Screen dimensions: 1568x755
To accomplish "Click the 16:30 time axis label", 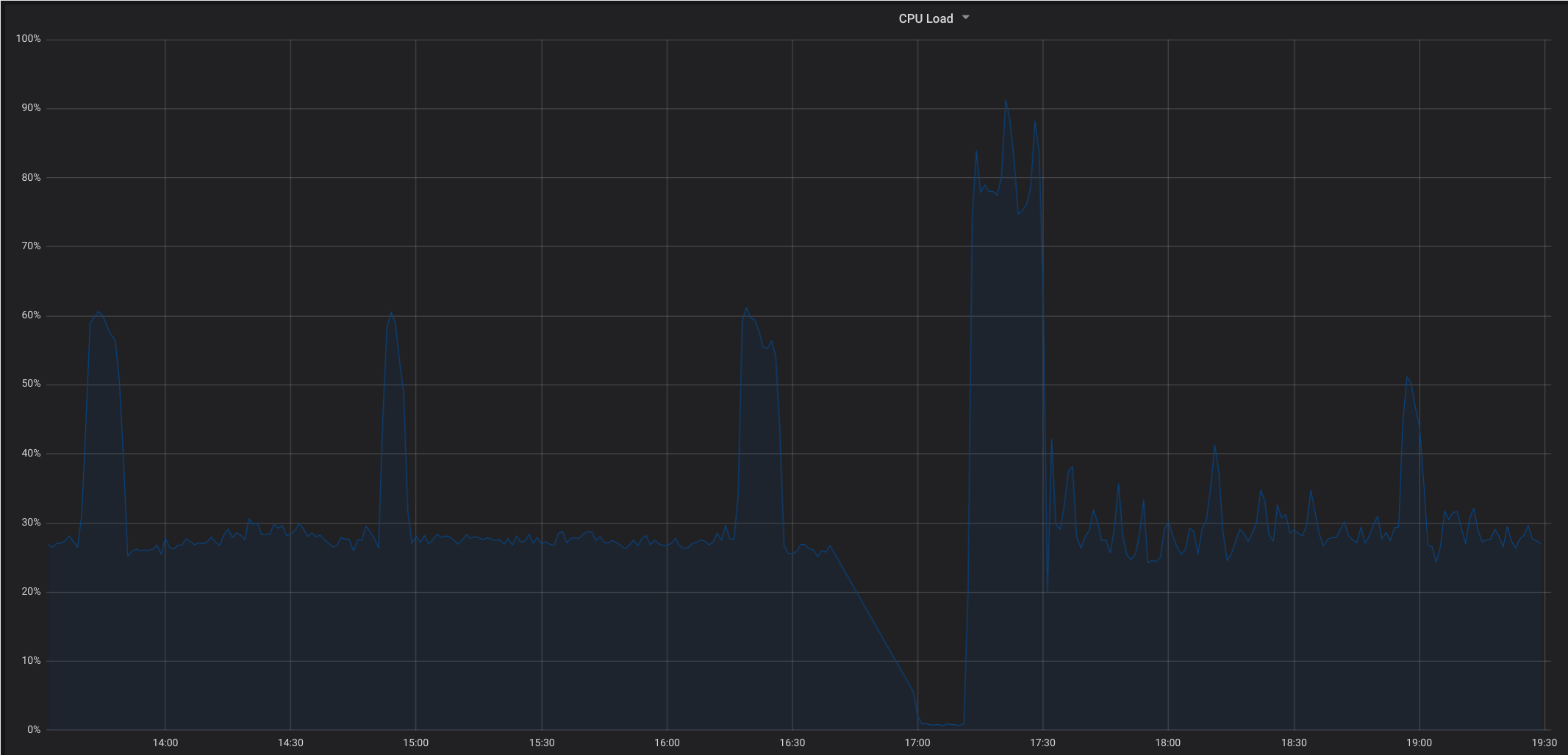I will 792,743.
